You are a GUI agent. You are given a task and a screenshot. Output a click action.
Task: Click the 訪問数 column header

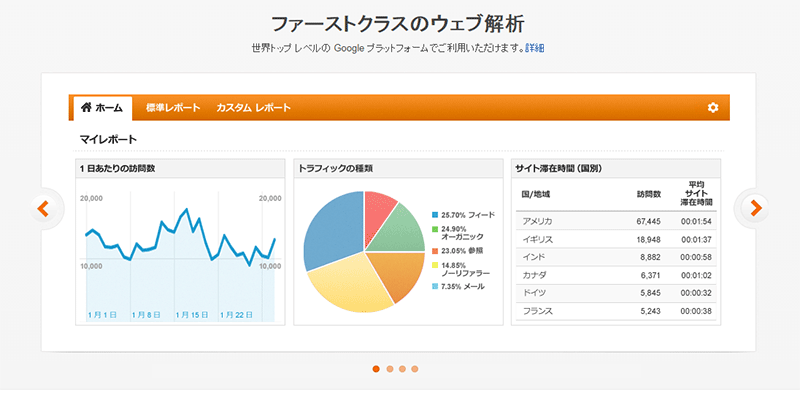pos(649,194)
